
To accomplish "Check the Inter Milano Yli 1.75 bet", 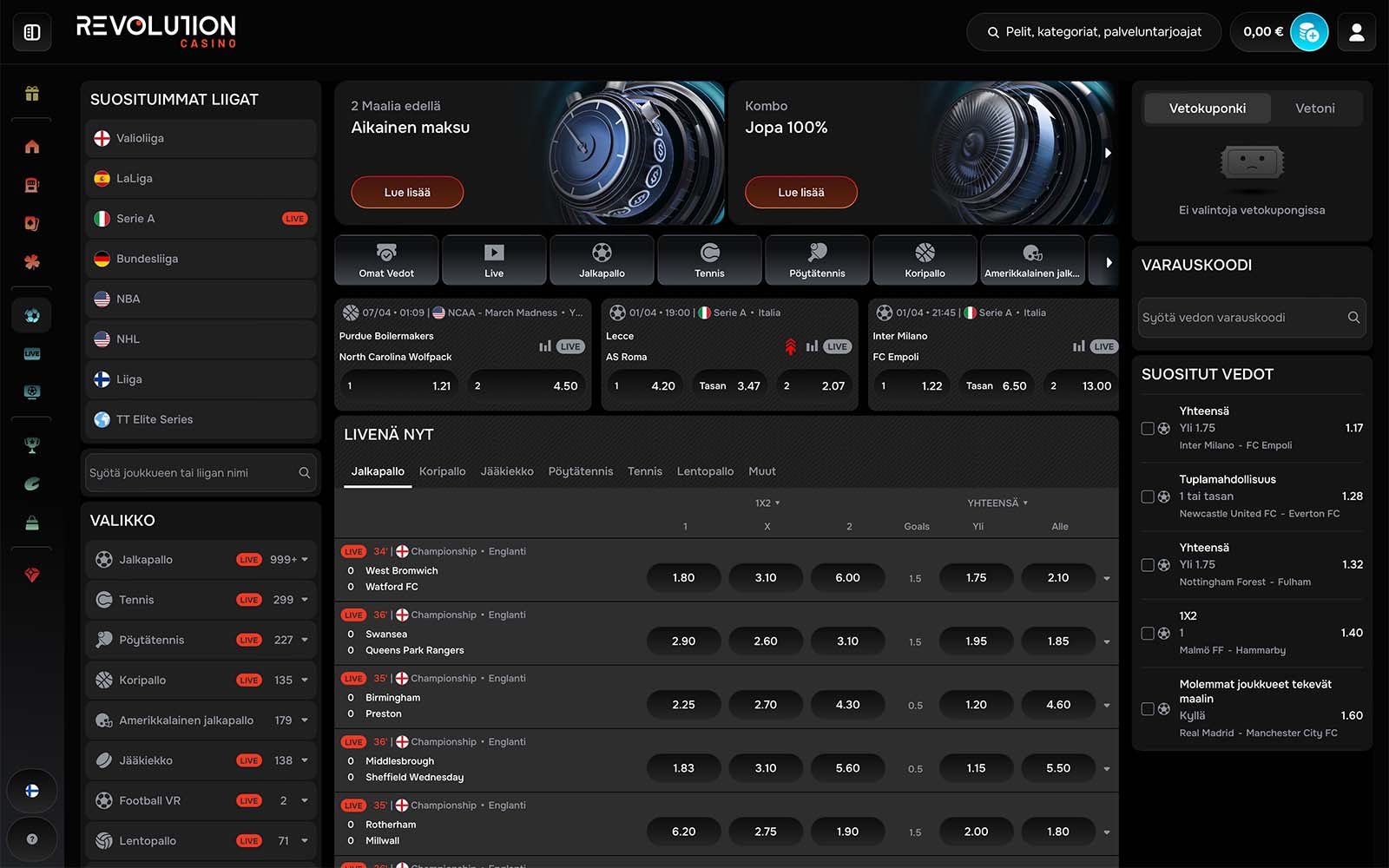I will click(x=1148, y=429).
